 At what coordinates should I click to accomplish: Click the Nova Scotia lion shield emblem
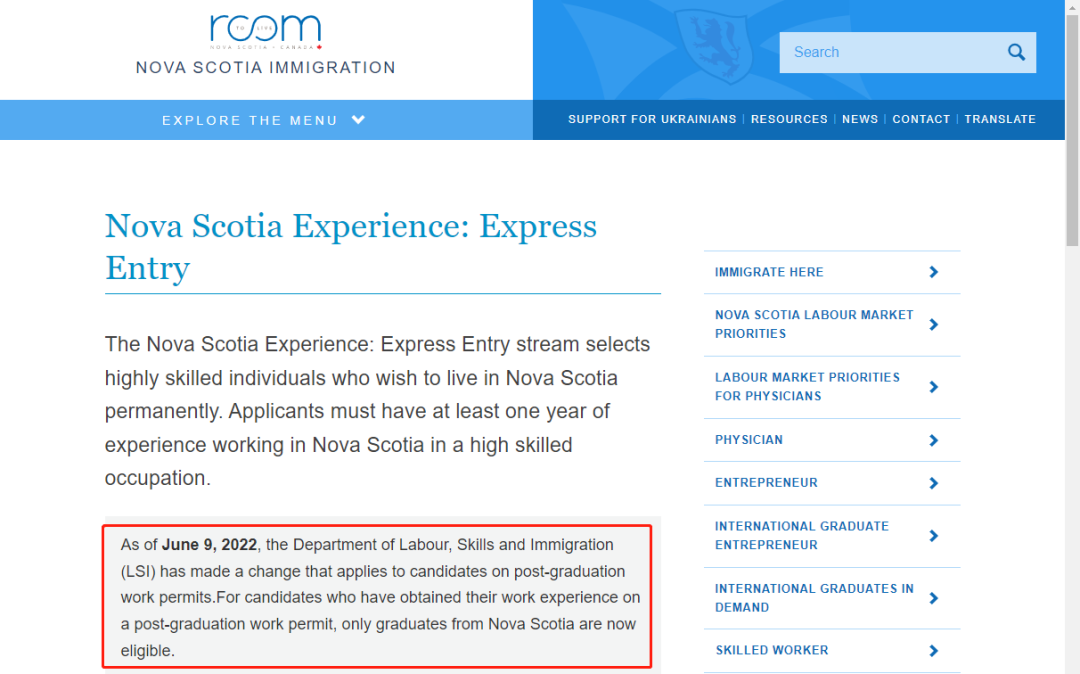point(712,46)
